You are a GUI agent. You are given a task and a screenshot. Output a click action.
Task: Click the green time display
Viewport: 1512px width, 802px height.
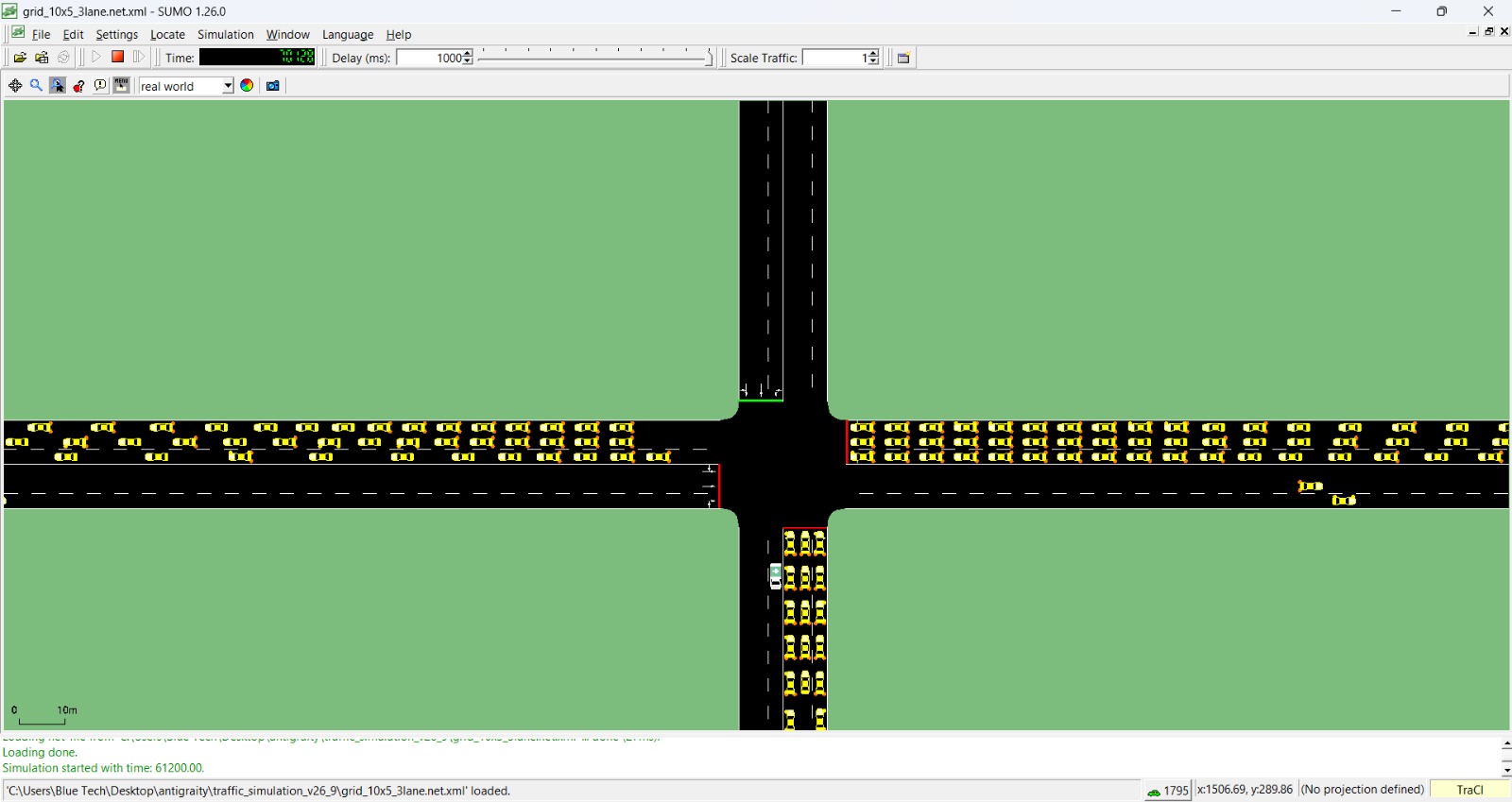(257, 58)
